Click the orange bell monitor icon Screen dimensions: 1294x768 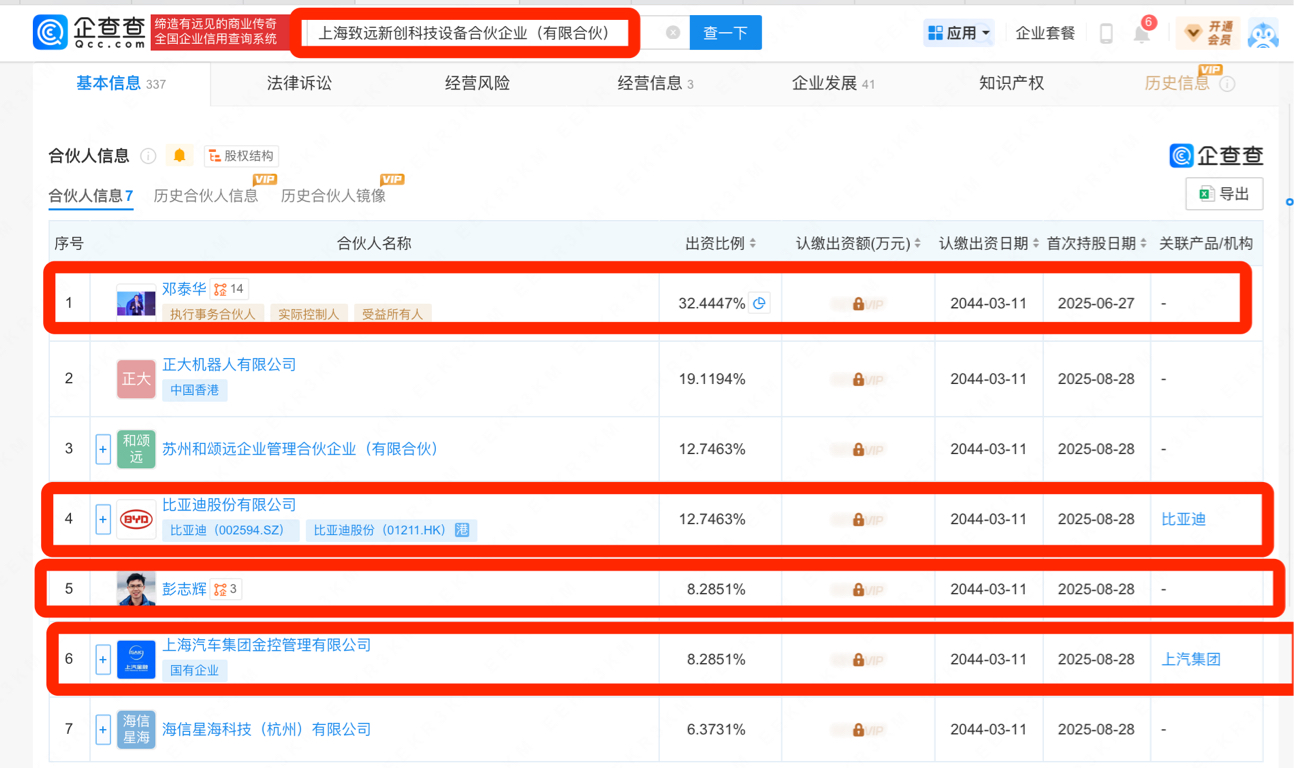pos(180,155)
